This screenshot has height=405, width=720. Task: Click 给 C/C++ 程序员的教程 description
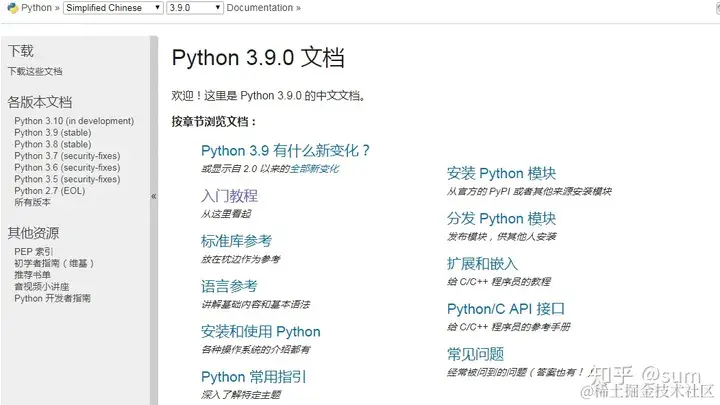click(x=499, y=282)
